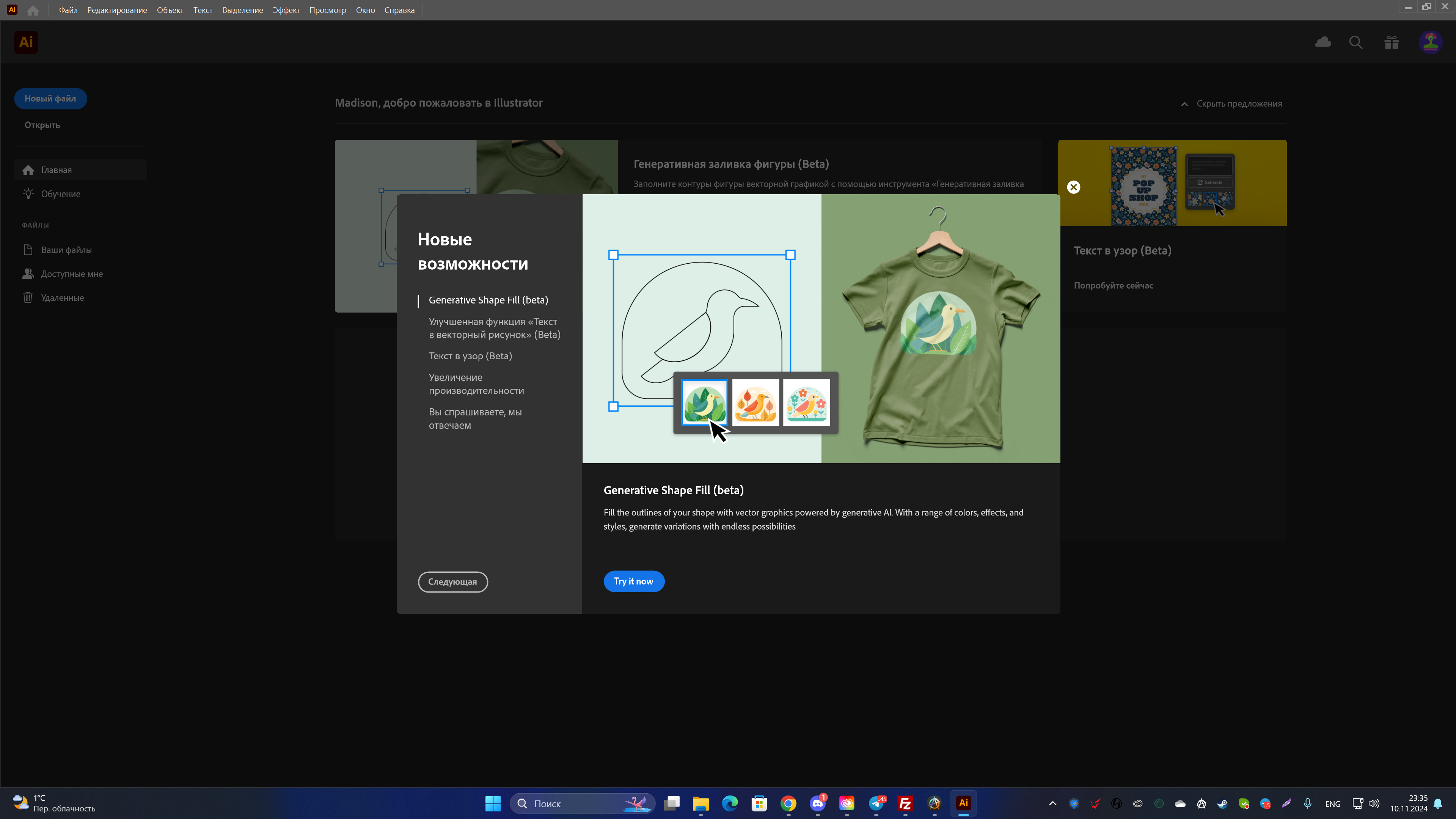
Task: Click the Pop Up Shop card thumbnail
Action: tap(1172, 183)
